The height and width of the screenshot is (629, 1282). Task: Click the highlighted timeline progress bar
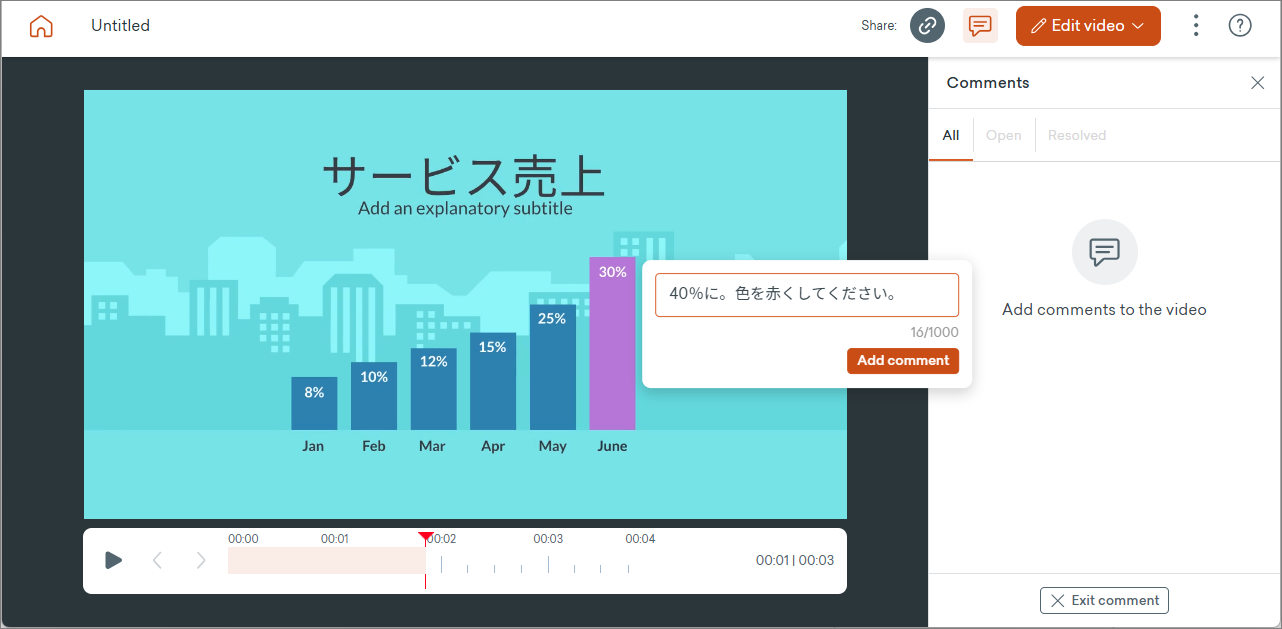pos(327,561)
